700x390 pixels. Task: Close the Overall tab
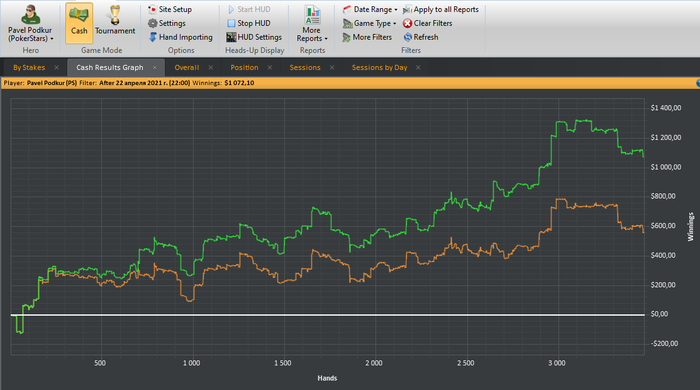tap(211, 67)
